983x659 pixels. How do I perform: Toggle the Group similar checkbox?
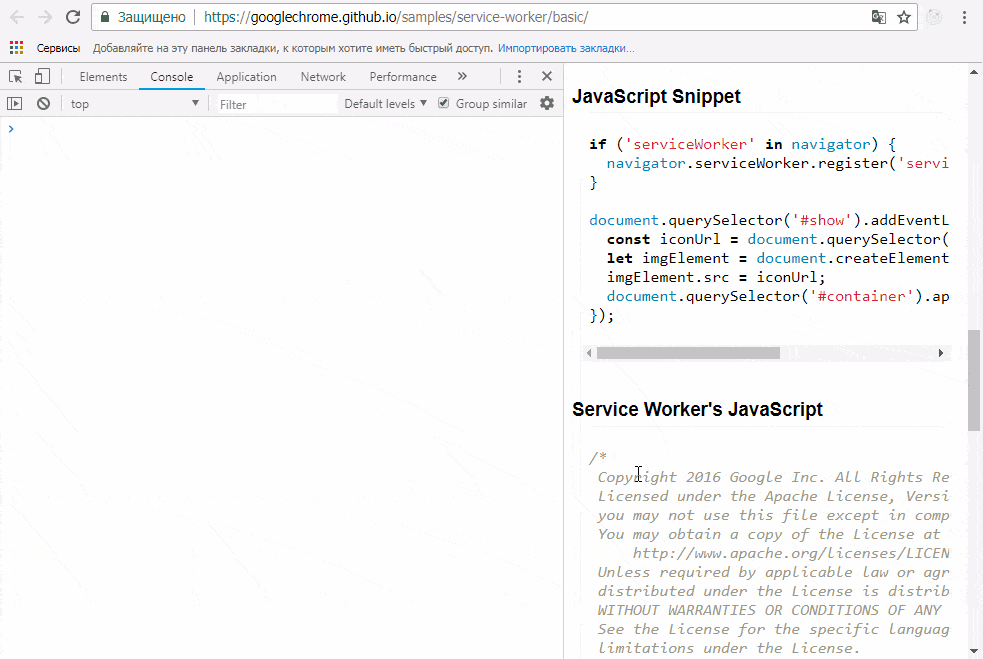(x=443, y=103)
